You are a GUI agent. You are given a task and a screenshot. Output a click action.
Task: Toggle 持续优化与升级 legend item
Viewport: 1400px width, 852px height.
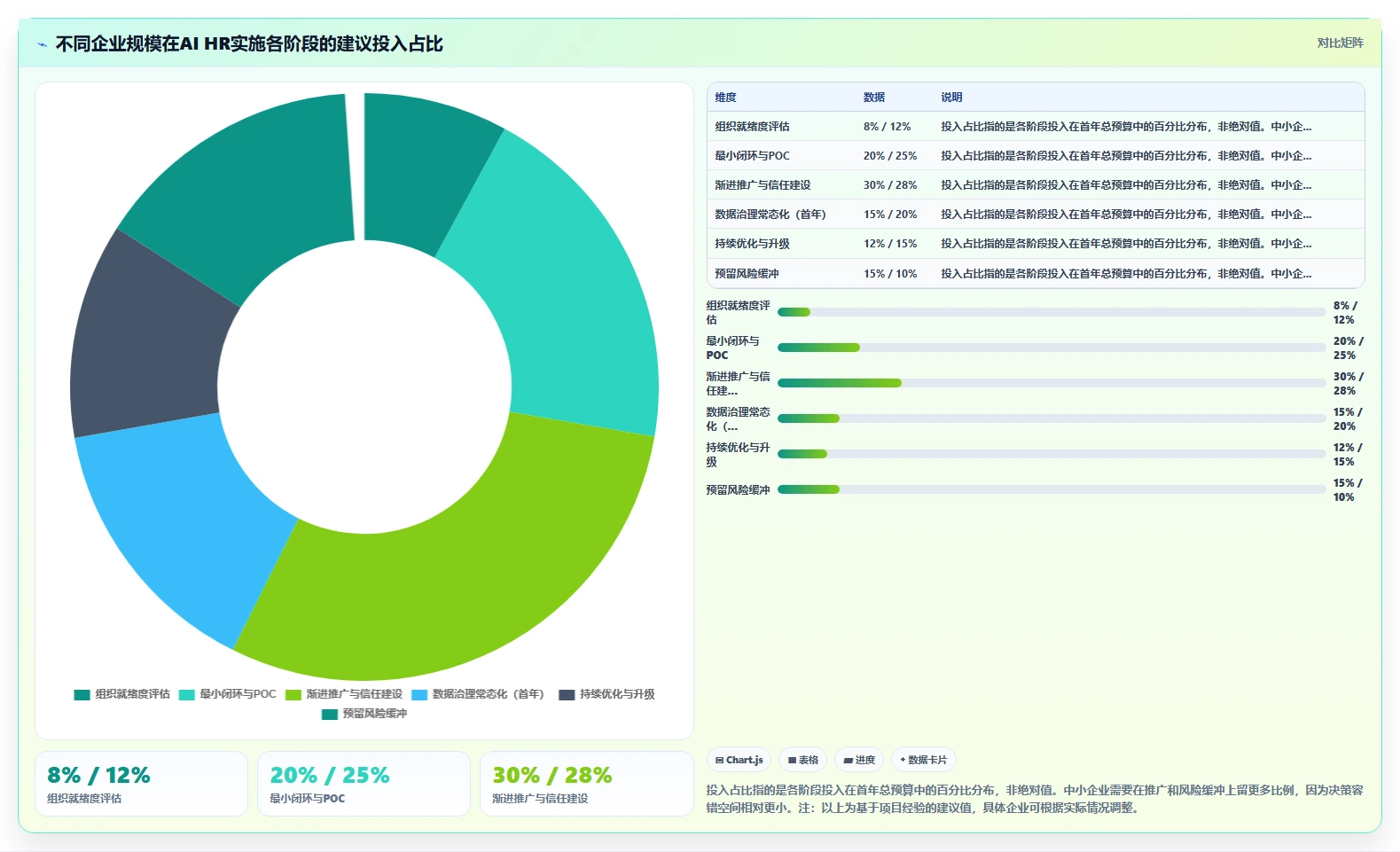click(x=606, y=694)
